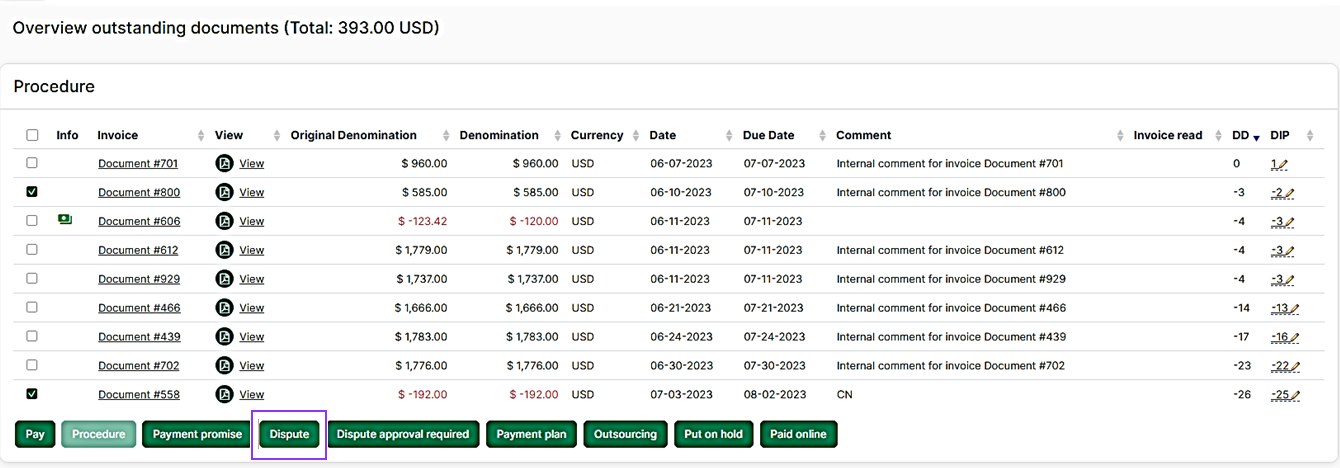The image size is (1340, 468).
Task: Edit DIP pencil icon for Document #558
Action: click(1295, 396)
